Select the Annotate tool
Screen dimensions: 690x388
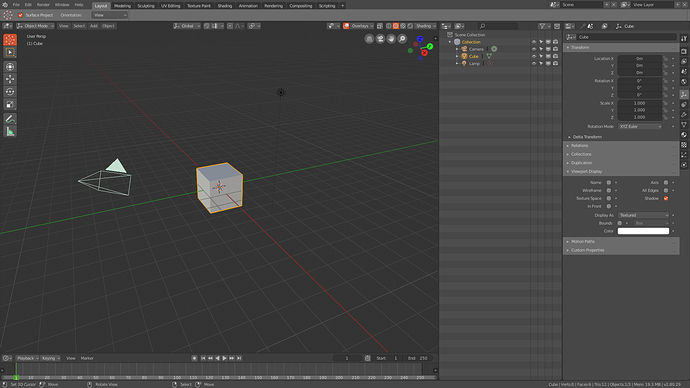point(10,119)
